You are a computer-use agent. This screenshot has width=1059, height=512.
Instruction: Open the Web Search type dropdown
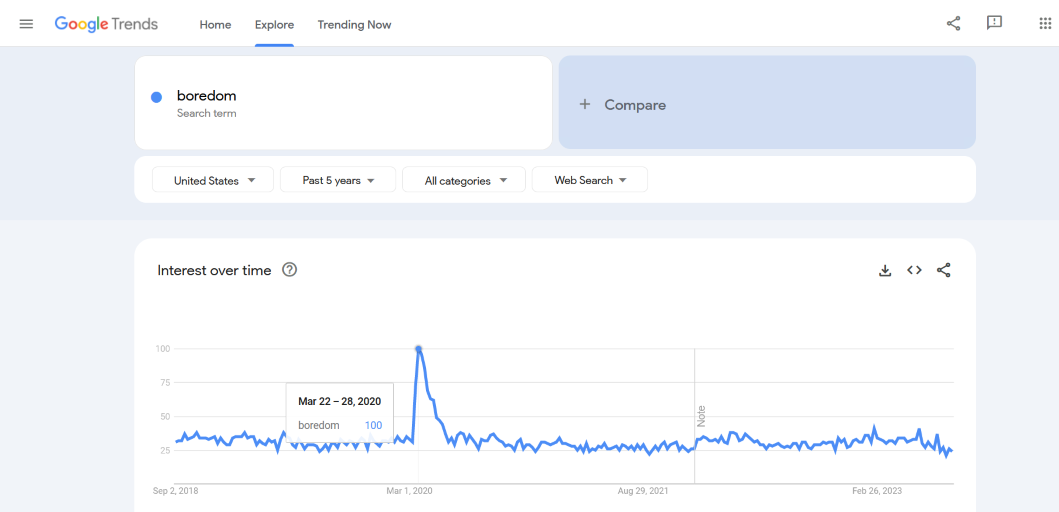tap(590, 180)
